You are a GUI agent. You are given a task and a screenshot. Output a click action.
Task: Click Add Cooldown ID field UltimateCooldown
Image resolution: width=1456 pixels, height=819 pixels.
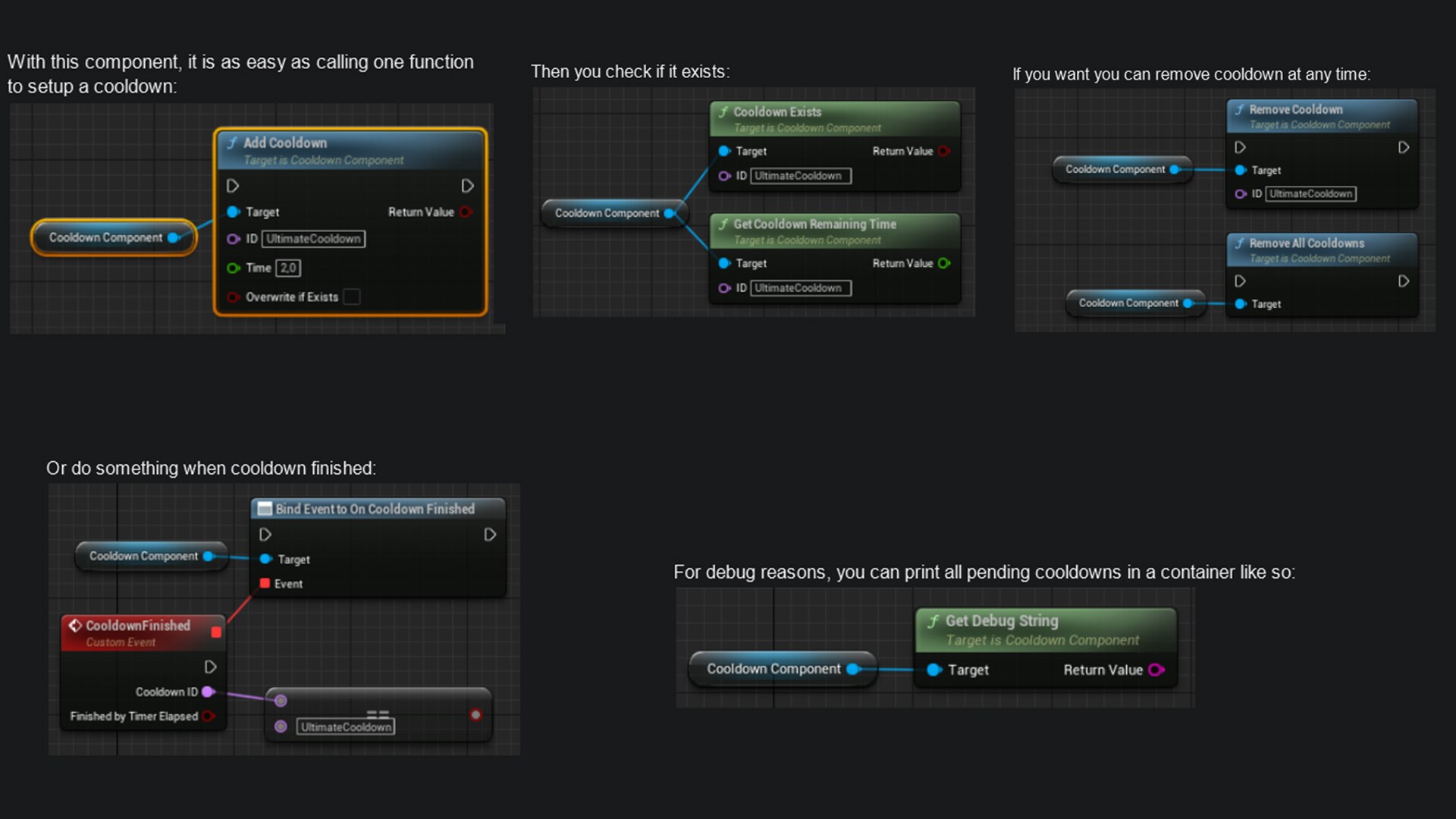click(x=313, y=239)
